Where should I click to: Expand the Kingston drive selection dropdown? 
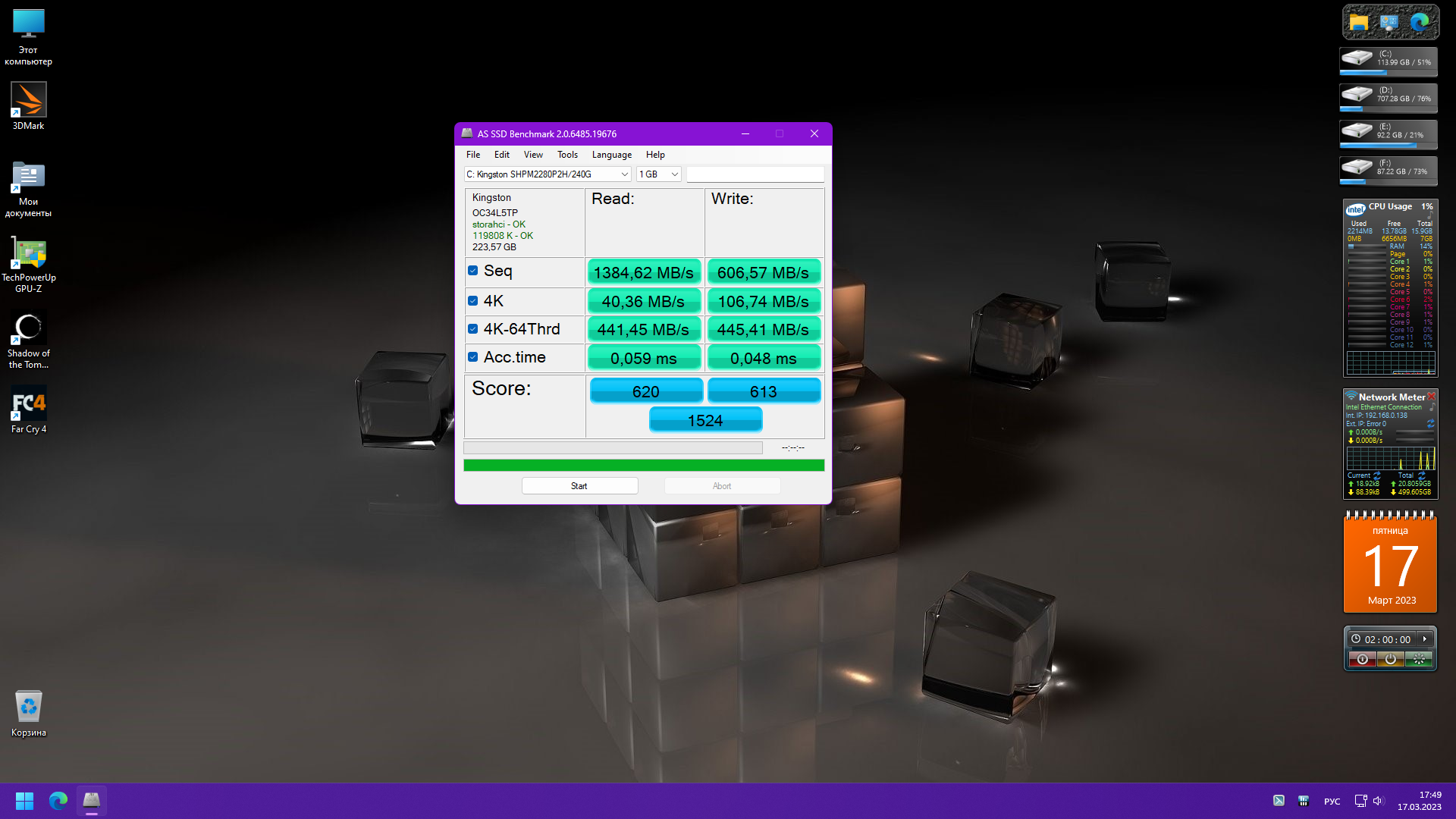tap(624, 174)
